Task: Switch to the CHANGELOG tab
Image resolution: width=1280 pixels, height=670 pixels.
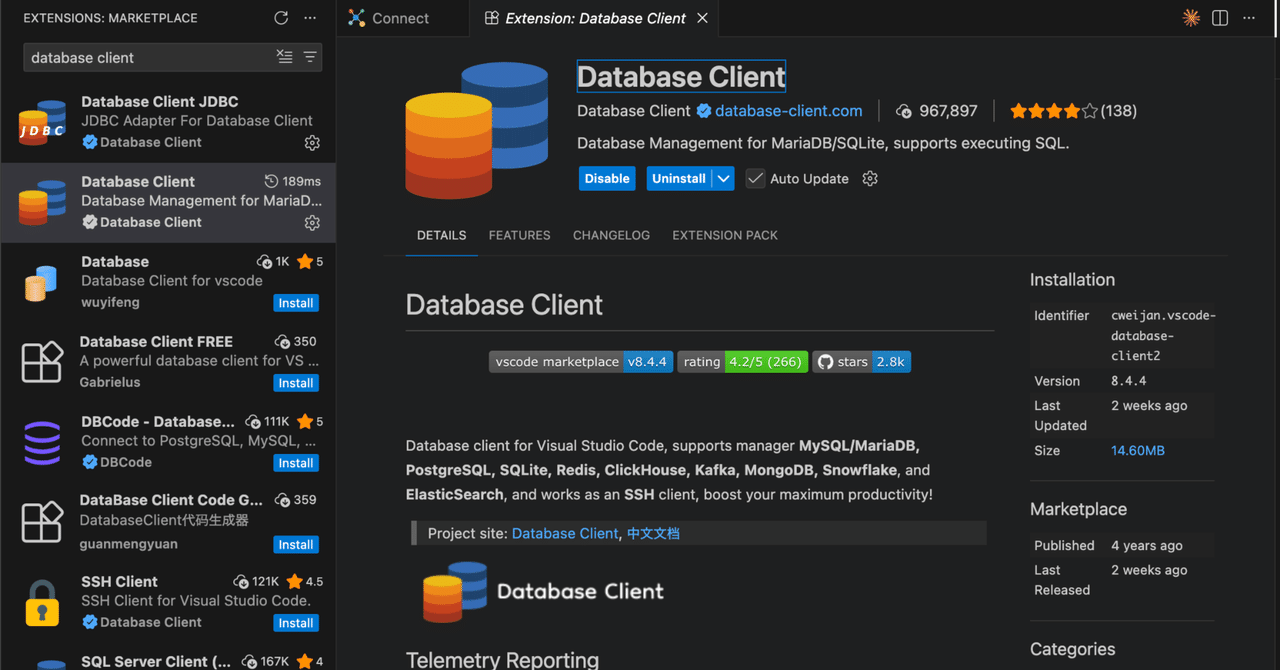Action: coord(611,235)
